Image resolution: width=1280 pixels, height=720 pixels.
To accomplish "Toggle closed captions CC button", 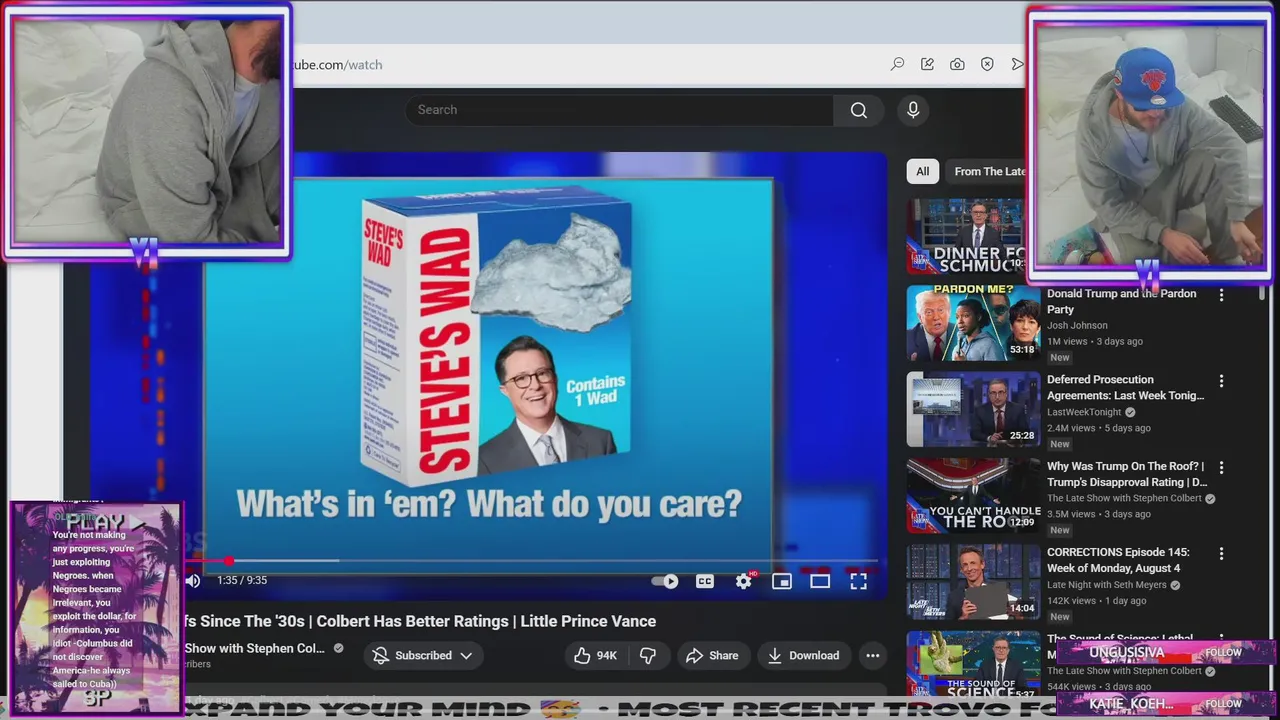I will tap(705, 581).
